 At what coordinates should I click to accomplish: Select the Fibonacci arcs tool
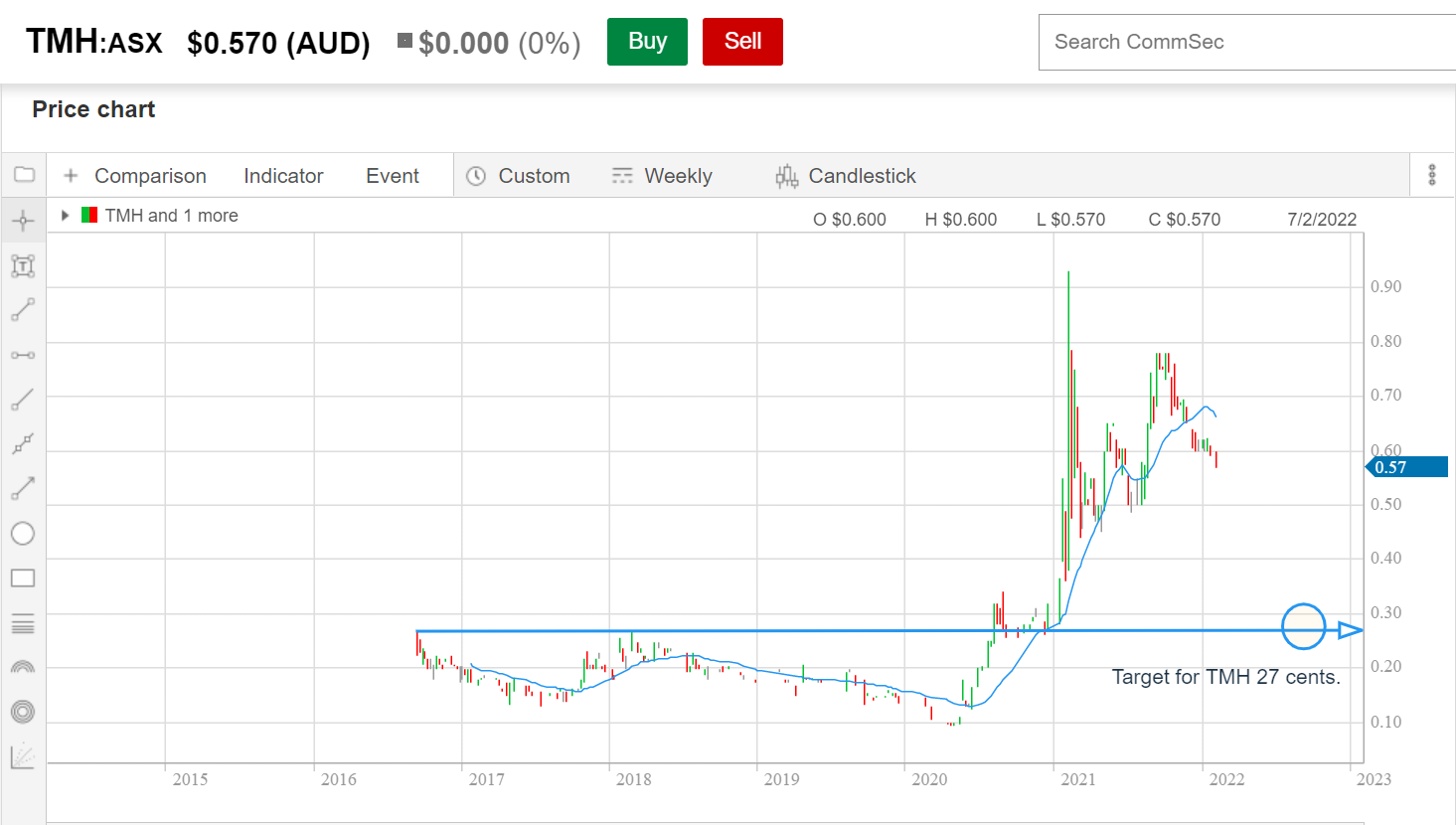(23, 667)
